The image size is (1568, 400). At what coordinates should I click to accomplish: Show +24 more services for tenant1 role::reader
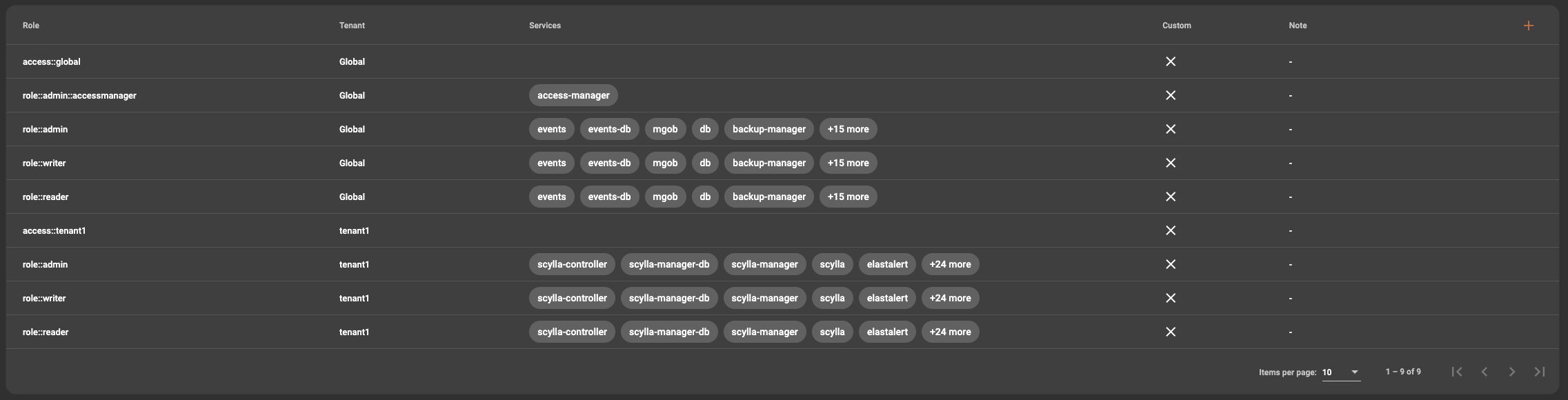pyautogui.click(x=950, y=332)
